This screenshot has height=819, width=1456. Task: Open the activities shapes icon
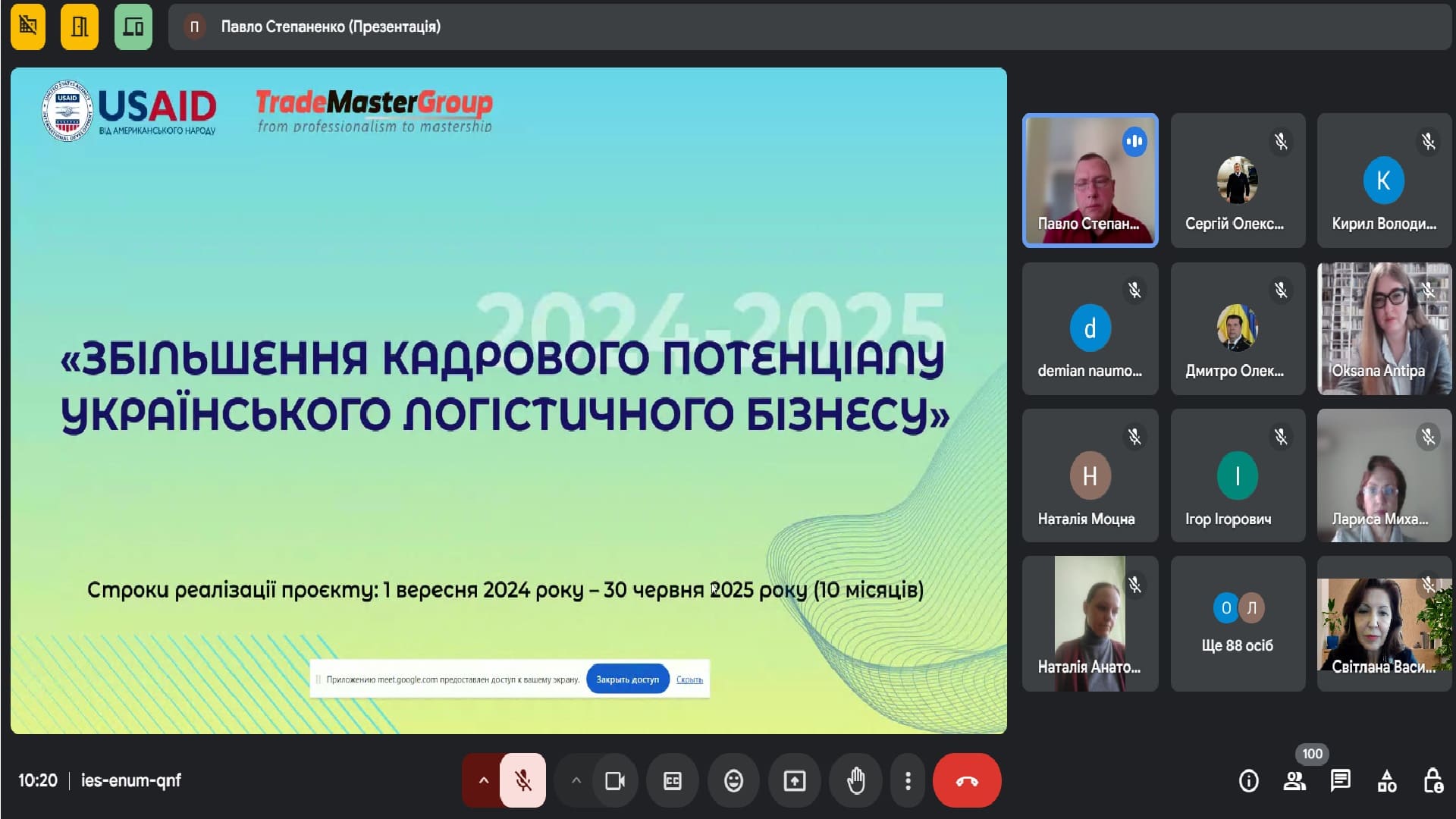[x=1387, y=781]
